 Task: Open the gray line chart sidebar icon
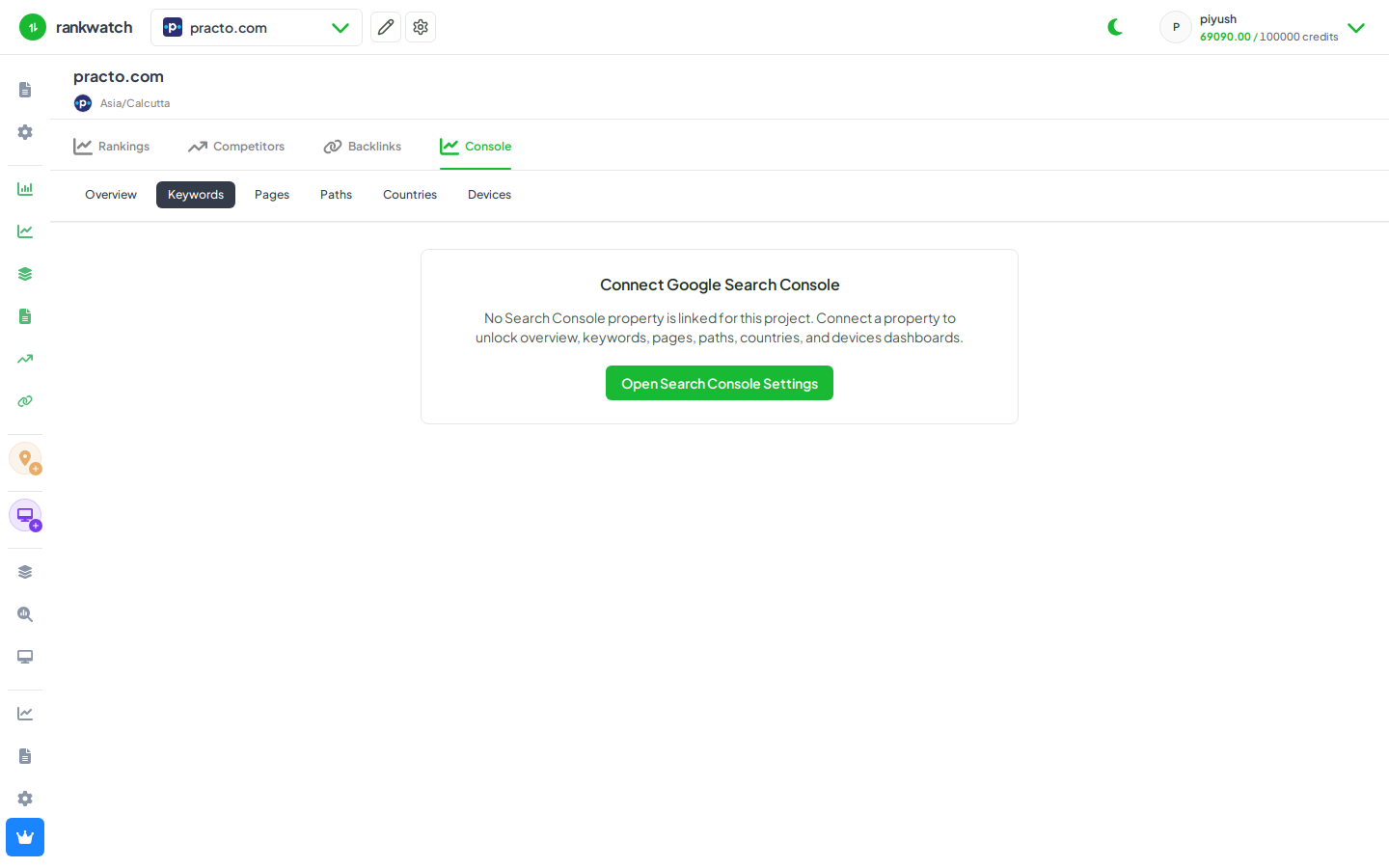coord(25,714)
